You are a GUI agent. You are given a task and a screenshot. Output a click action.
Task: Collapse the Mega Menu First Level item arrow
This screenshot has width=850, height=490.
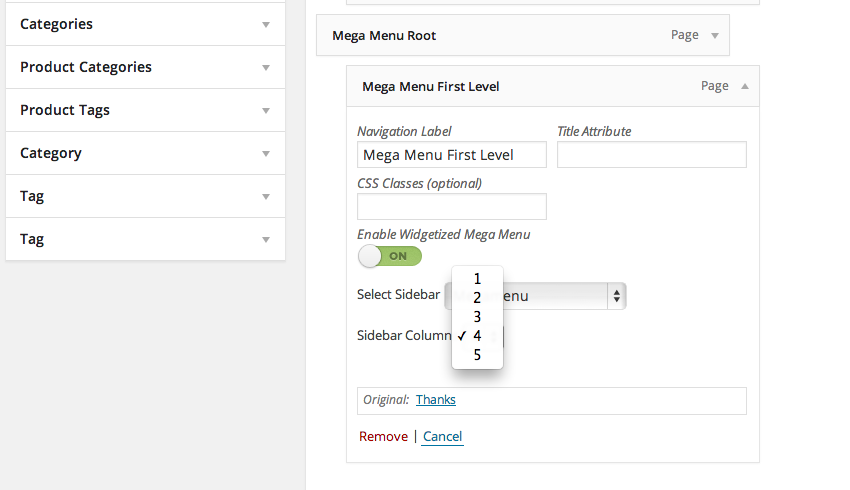click(745, 86)
